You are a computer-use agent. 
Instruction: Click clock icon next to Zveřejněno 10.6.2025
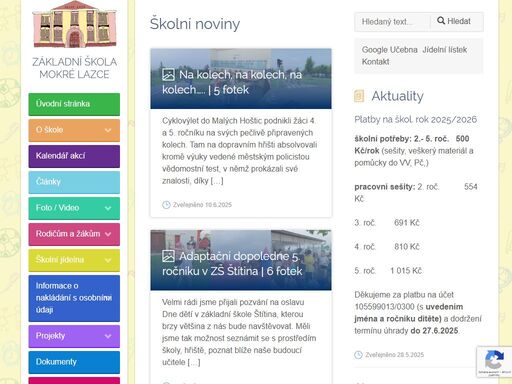(166, 205)
